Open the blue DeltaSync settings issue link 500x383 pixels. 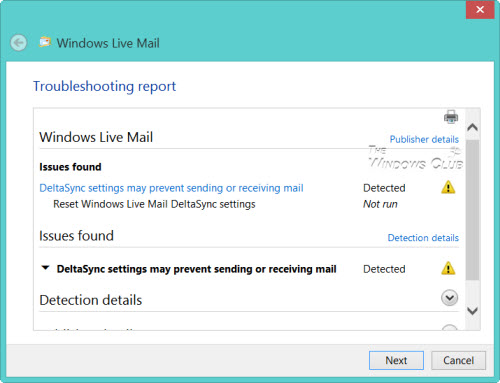click(x=171, y=188)
